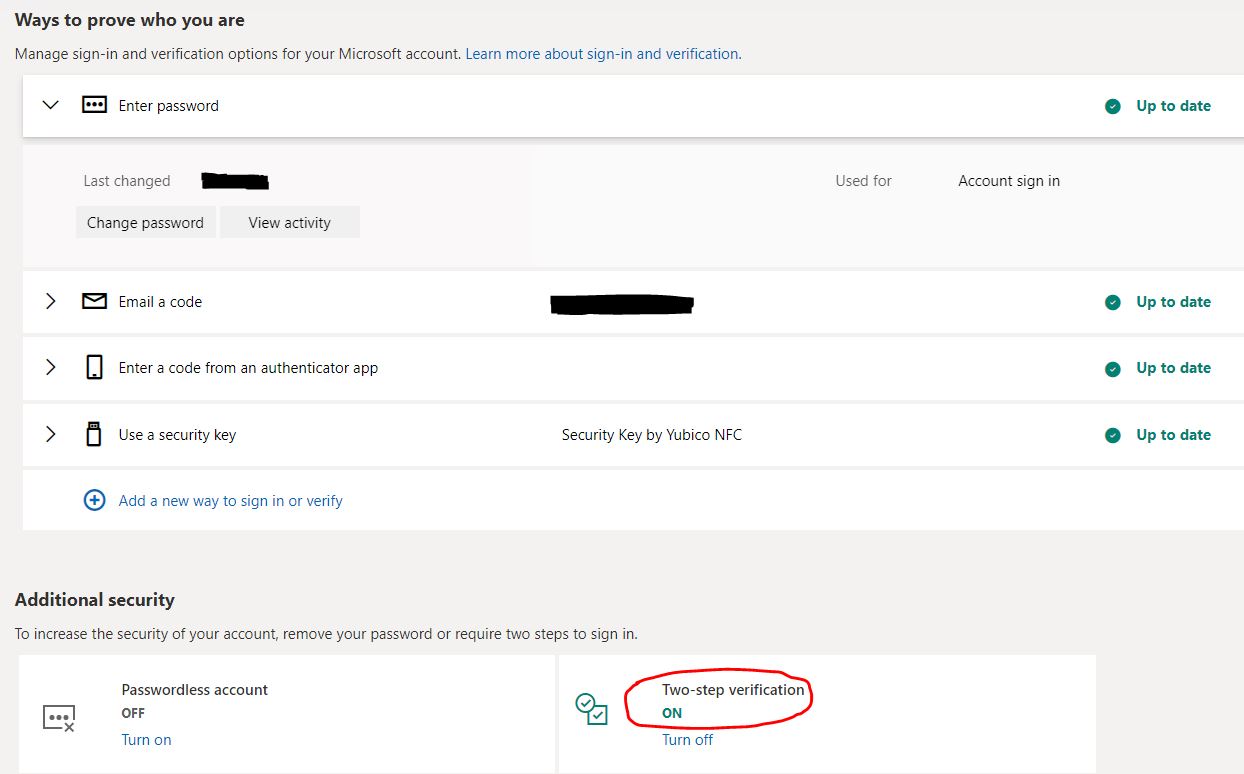Click Up to date status on security key row

(x=1173, y=435)
